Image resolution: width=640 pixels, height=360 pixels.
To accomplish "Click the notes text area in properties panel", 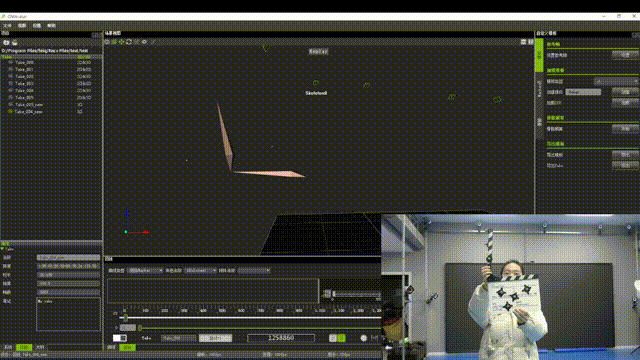I will click(68, 314).
